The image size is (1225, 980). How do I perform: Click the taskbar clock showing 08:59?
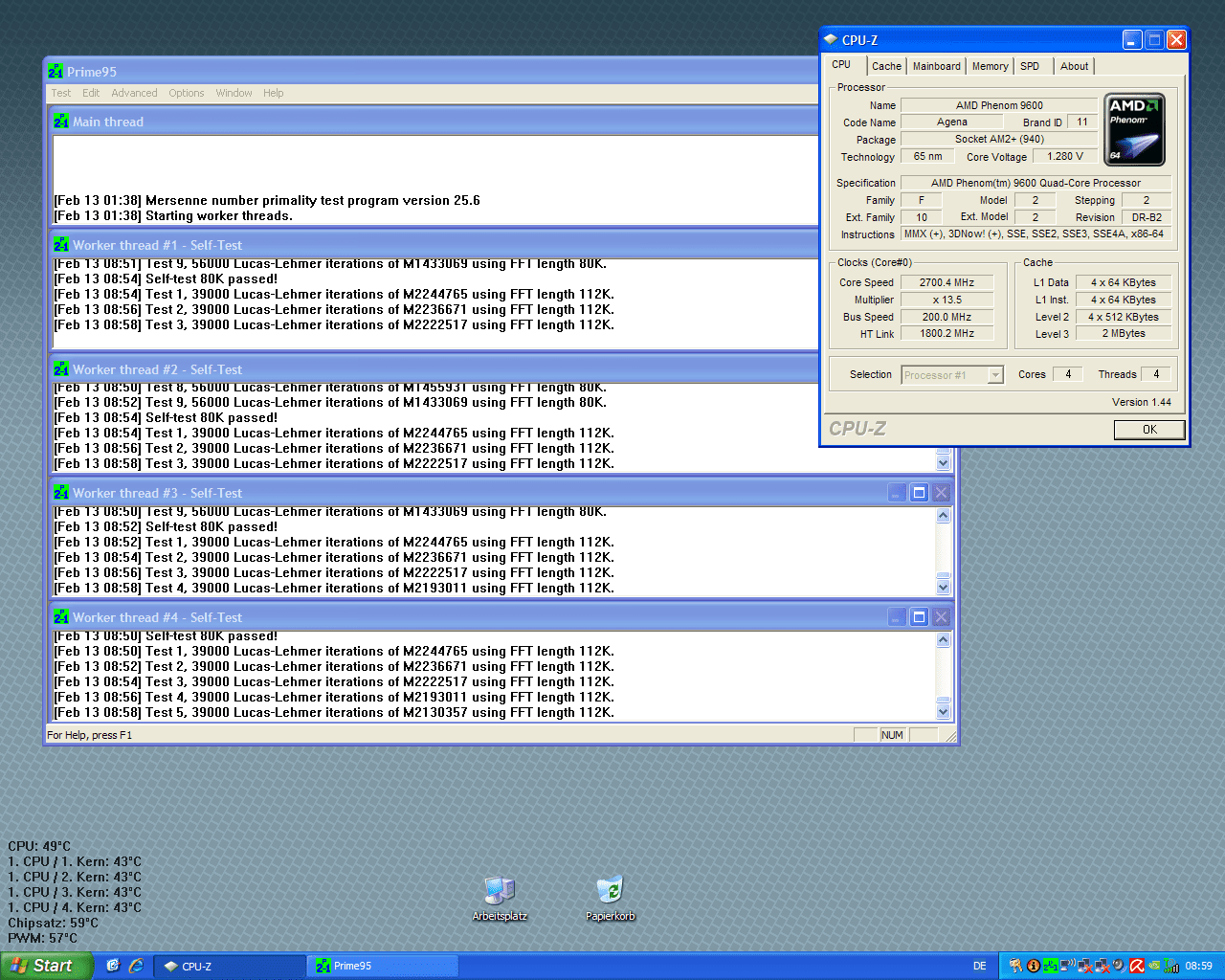pos(1198,966)
